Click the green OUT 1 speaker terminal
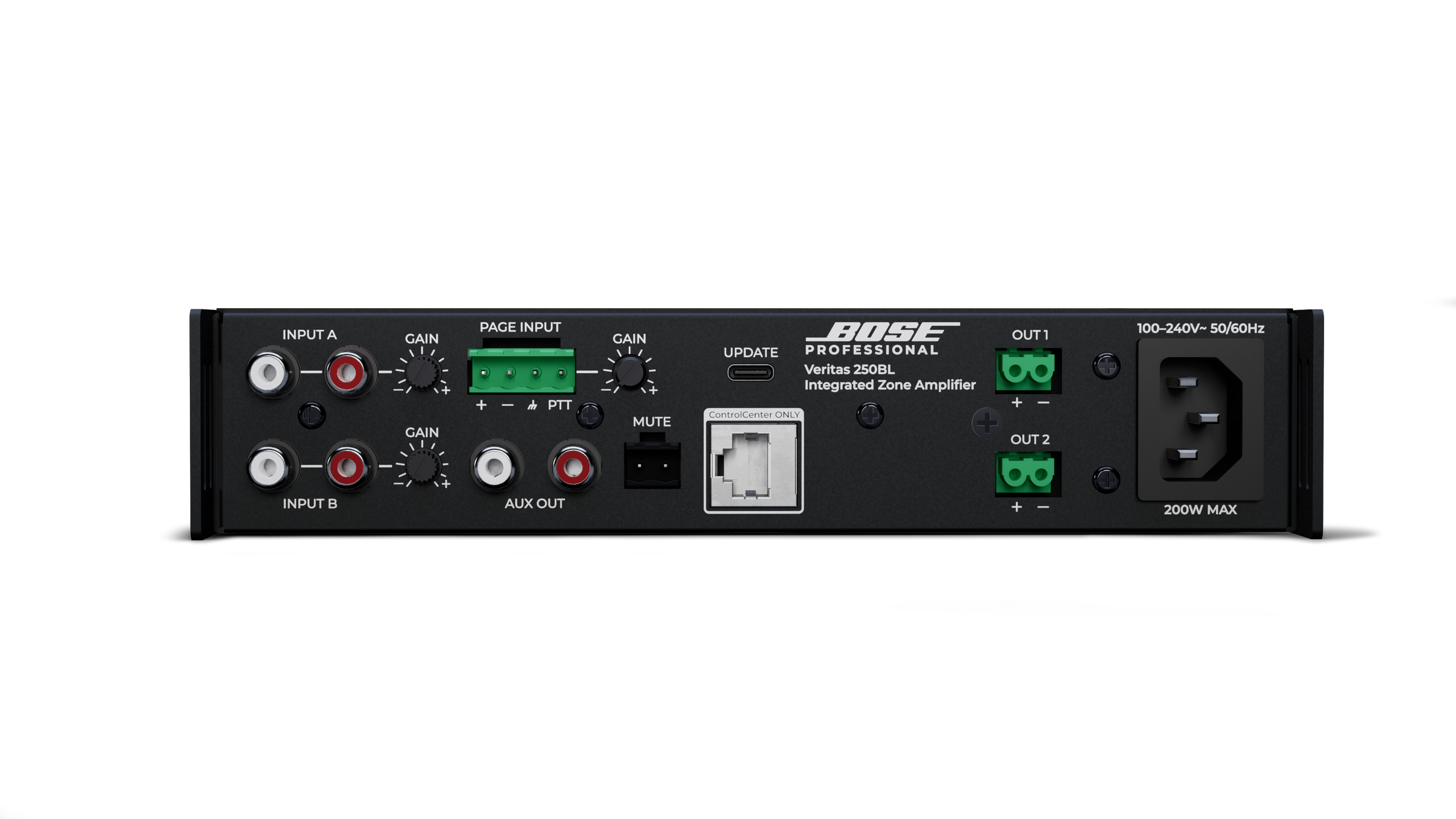The image size is (1456, 819). [1027, 371]
